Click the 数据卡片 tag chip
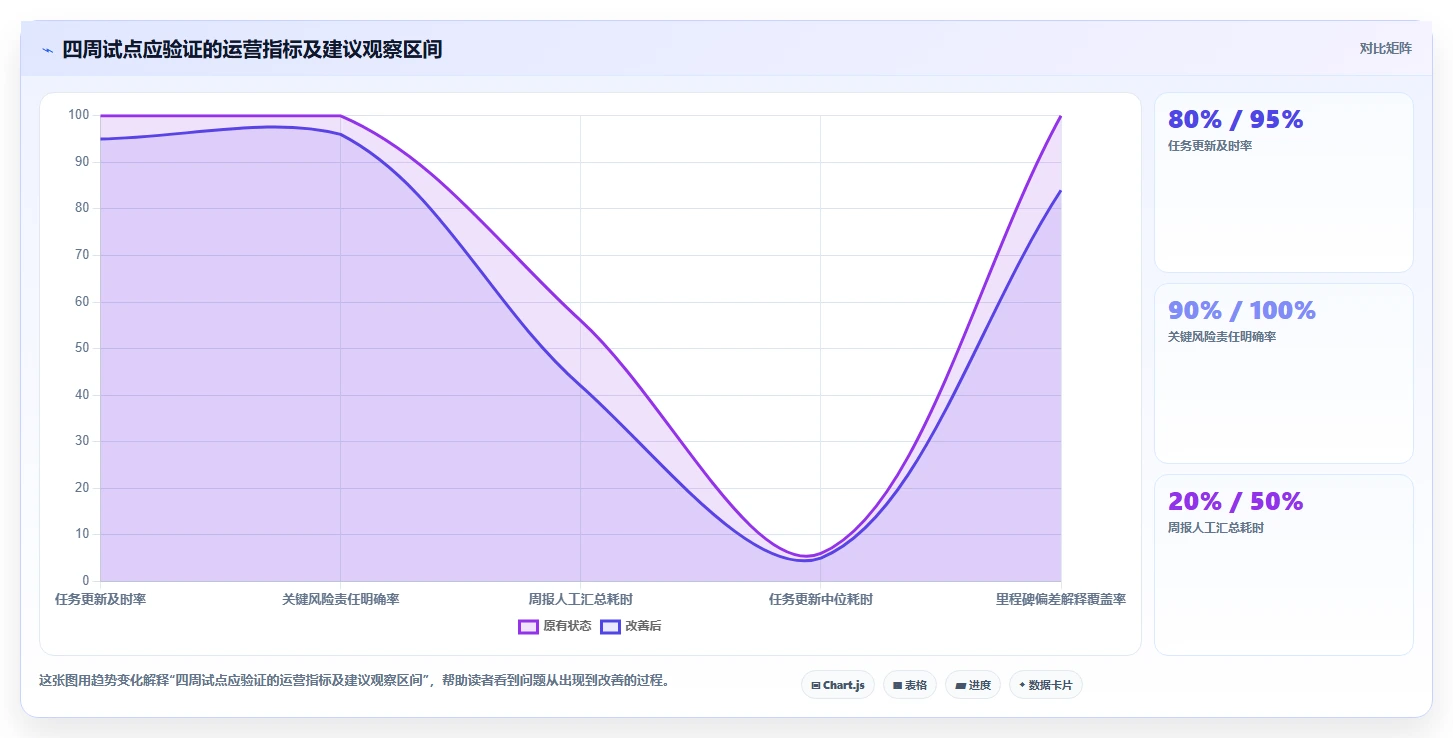The image size is (1453, 738). tap(1046, 685)
